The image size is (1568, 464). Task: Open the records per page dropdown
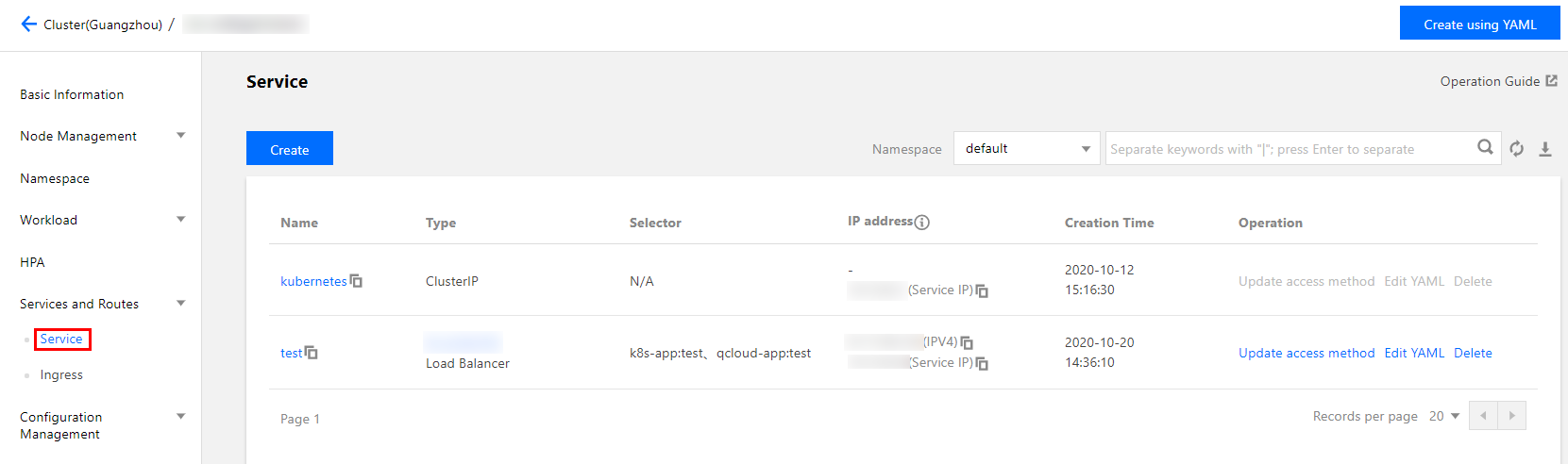click(1444, 416)
